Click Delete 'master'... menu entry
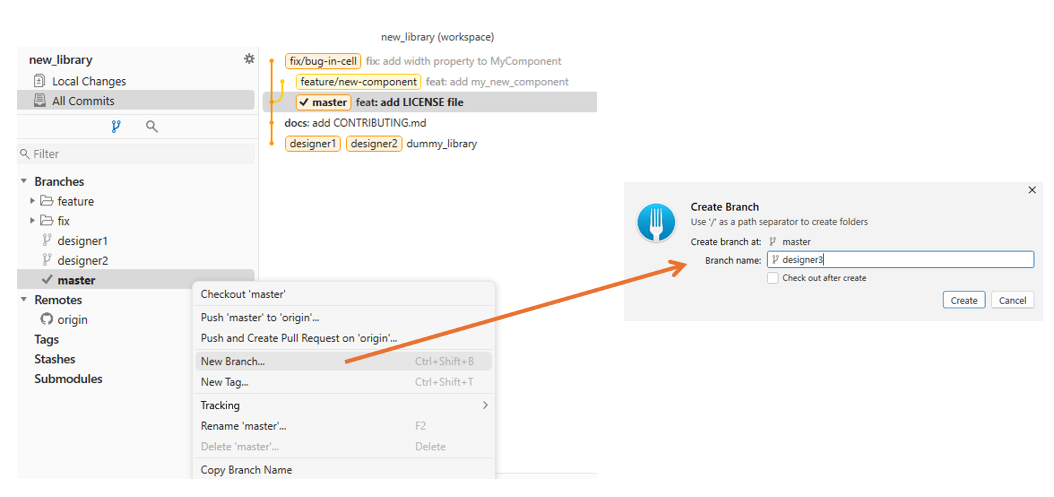 (x=343, y=447)
